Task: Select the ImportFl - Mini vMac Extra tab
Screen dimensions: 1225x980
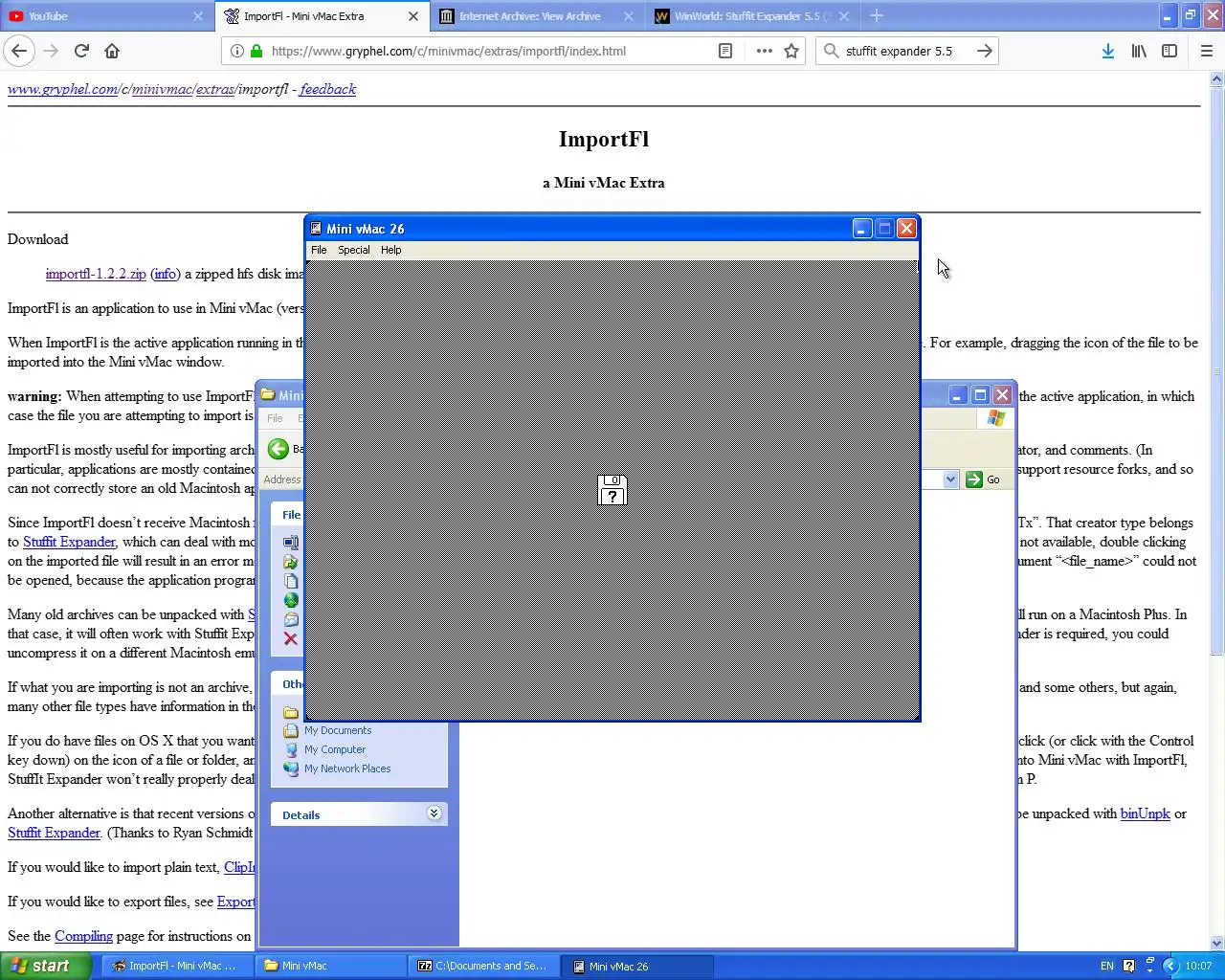Action: click(323, 16)
